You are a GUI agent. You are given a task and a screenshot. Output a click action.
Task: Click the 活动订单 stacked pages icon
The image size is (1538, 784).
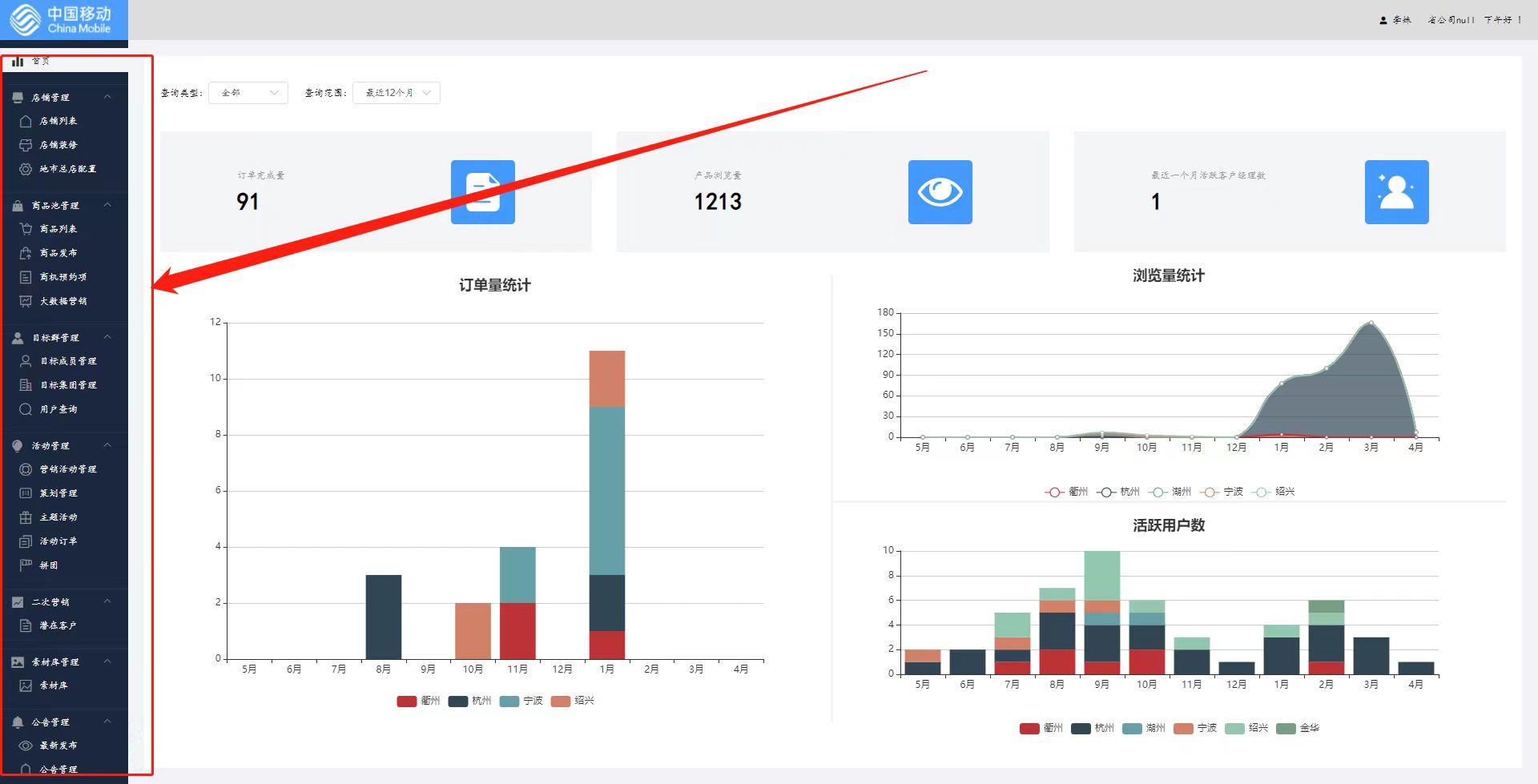(26, 541)
